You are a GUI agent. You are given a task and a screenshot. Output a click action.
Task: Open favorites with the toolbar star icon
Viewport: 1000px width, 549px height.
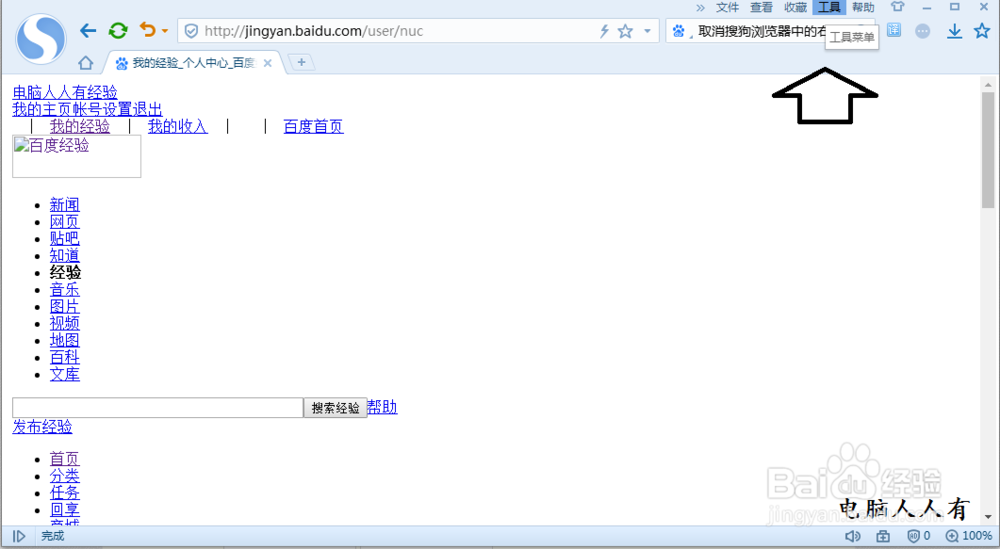coord(982,30)
